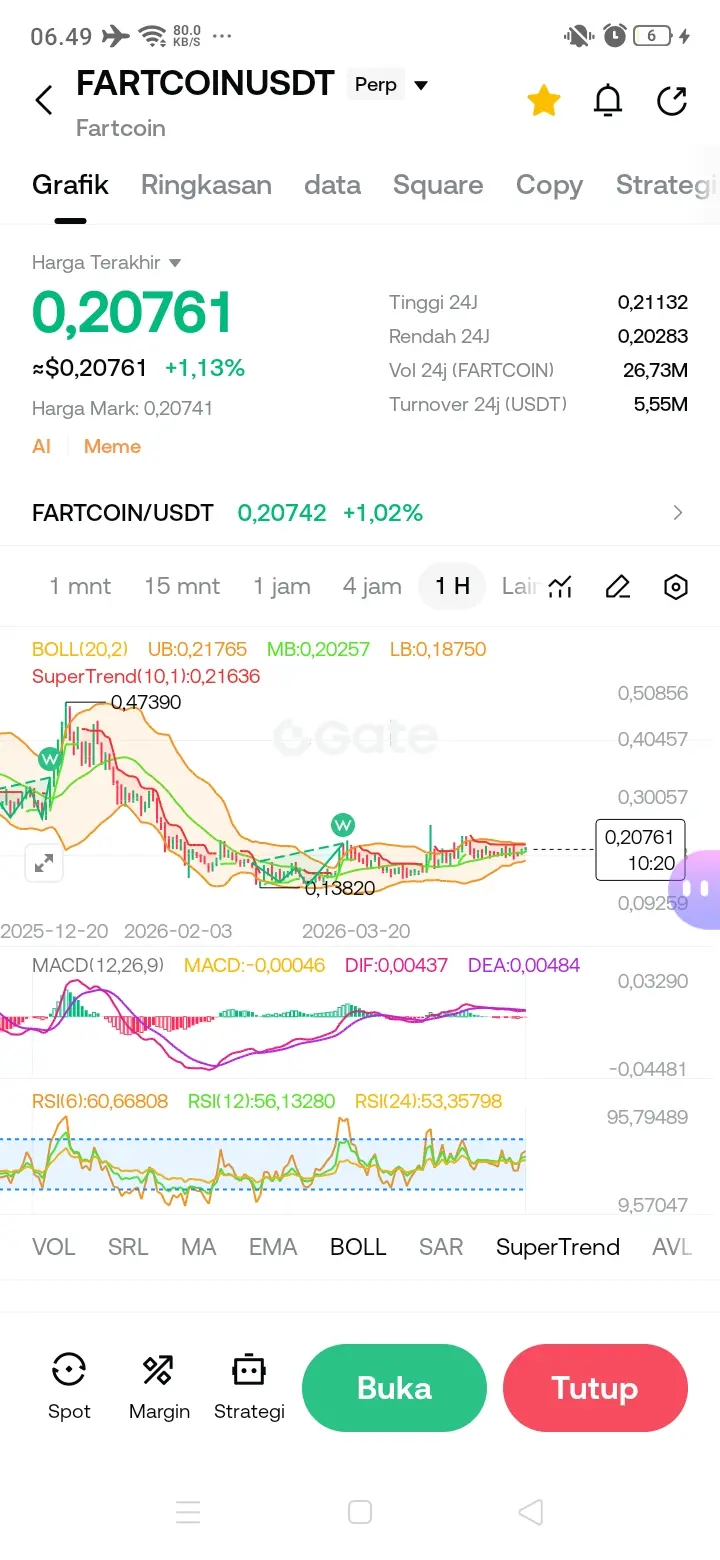Toggle the BOLL indicator

point(358,1247)
